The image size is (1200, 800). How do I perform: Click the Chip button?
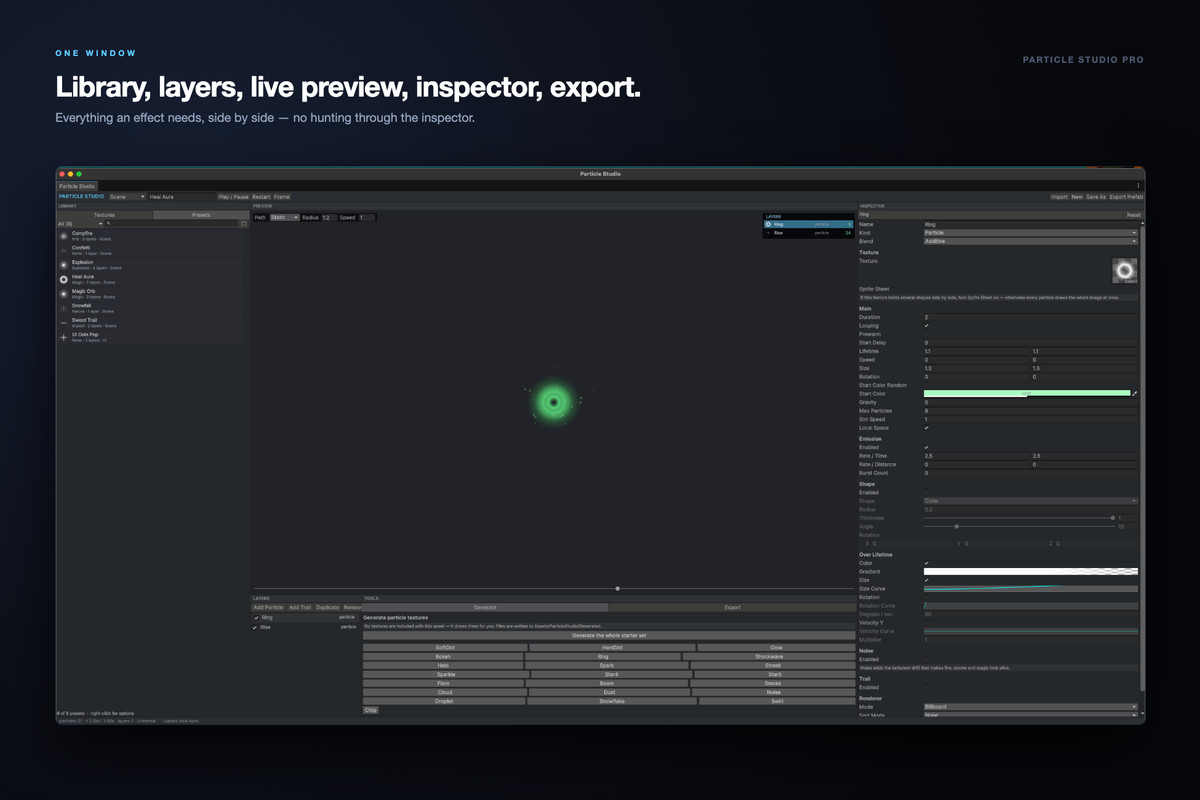tap(371, 710)
